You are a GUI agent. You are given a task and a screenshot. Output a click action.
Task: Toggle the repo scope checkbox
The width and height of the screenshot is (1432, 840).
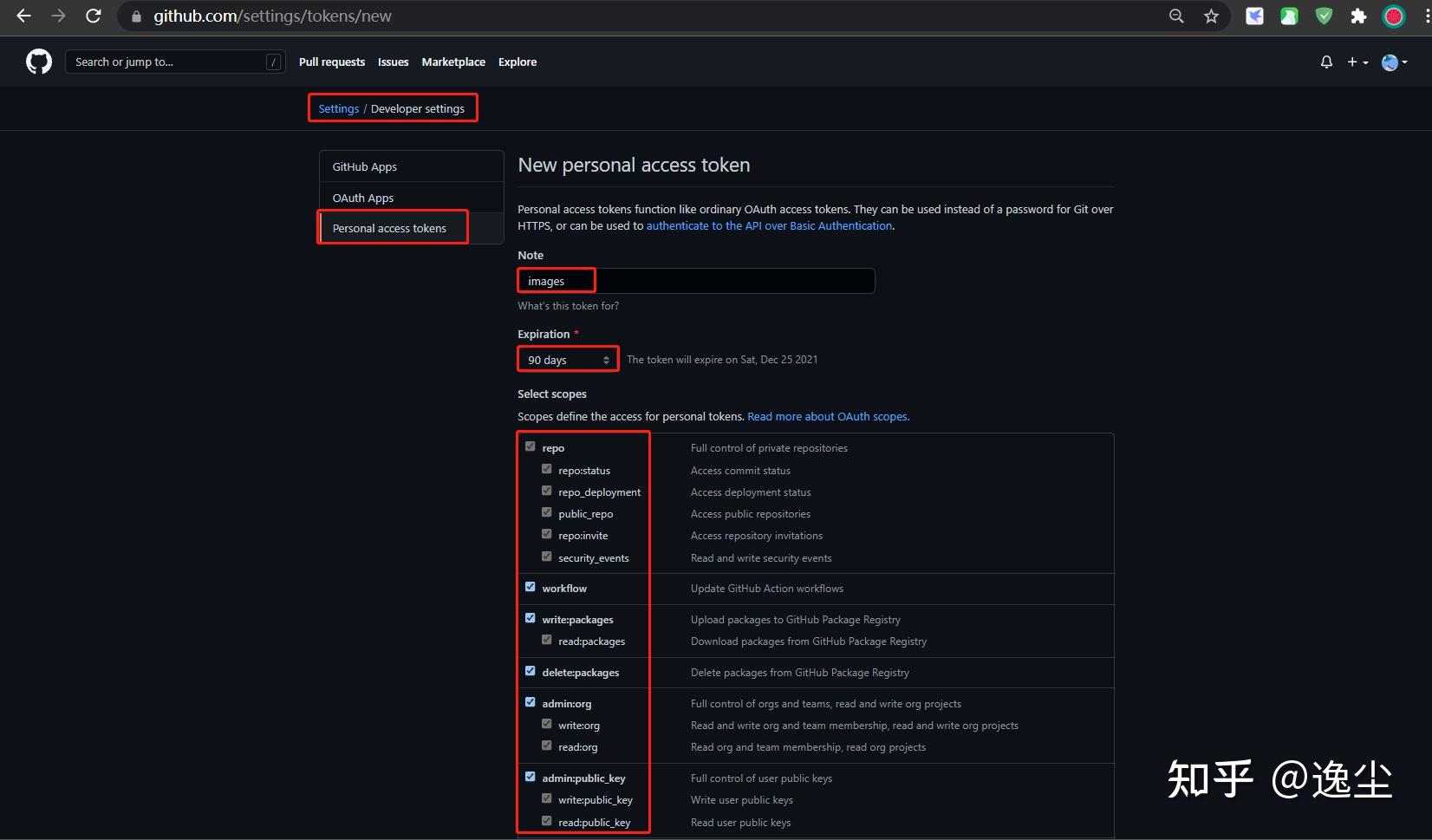tap(530, 446)
